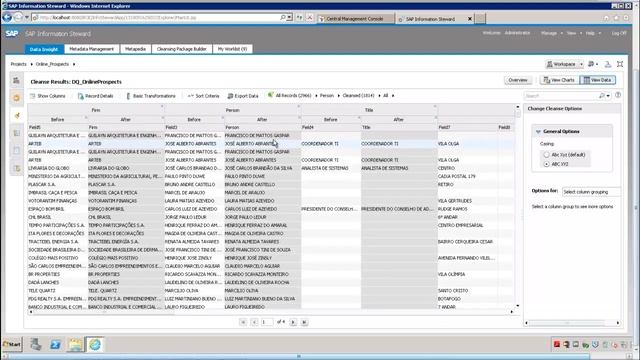Viewport: 640px width, 360px height.
Task: Click the page number input field
Action: [x=267, y=322]
